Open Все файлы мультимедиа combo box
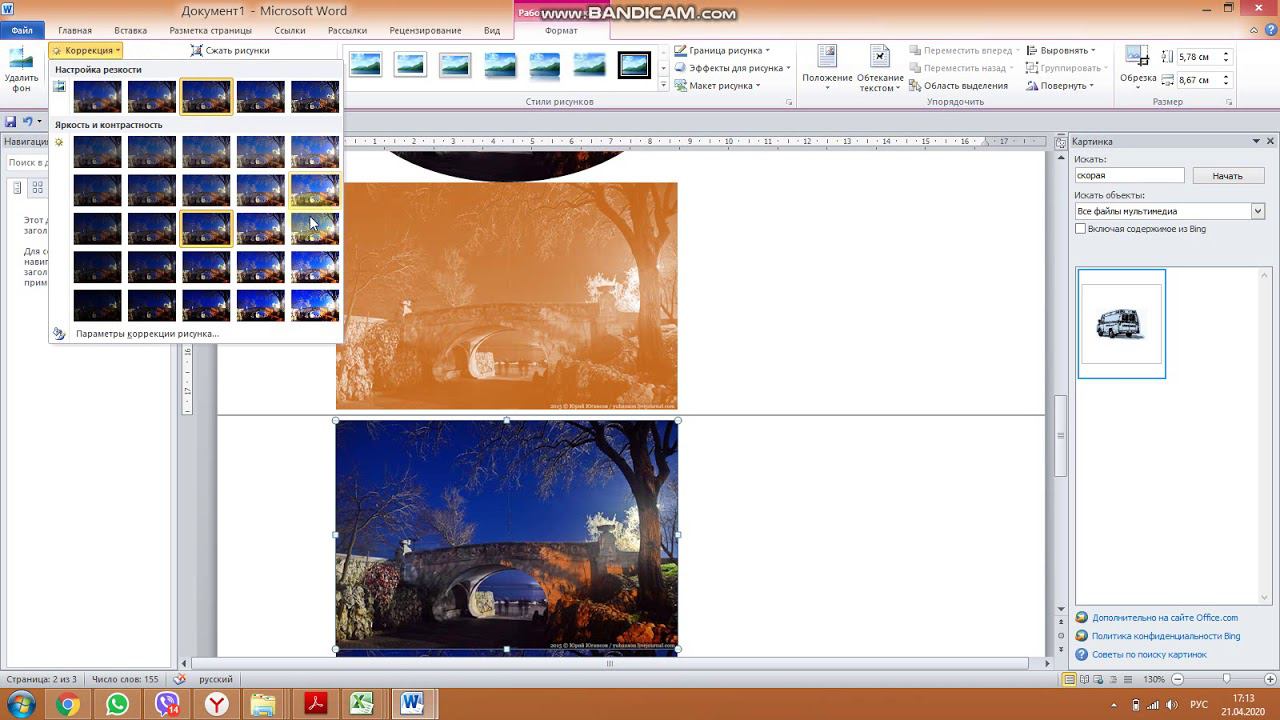 1170,211
